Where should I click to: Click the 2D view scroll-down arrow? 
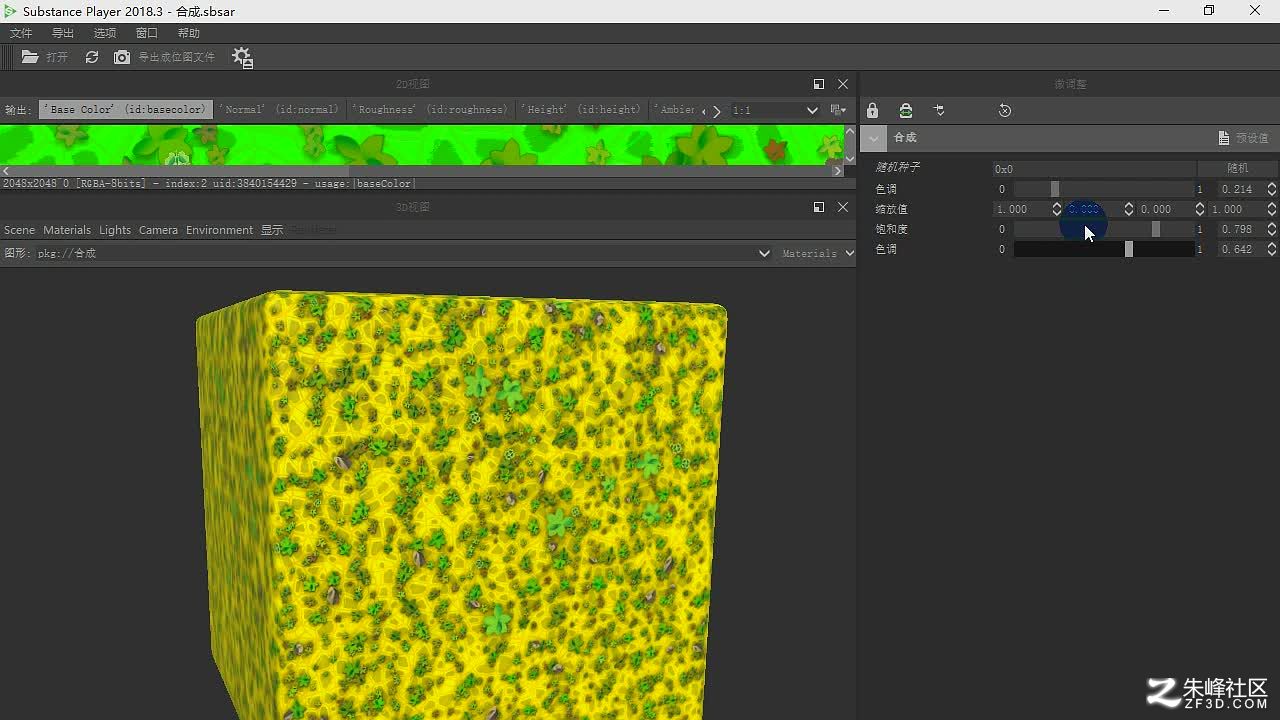pos(850,158)
